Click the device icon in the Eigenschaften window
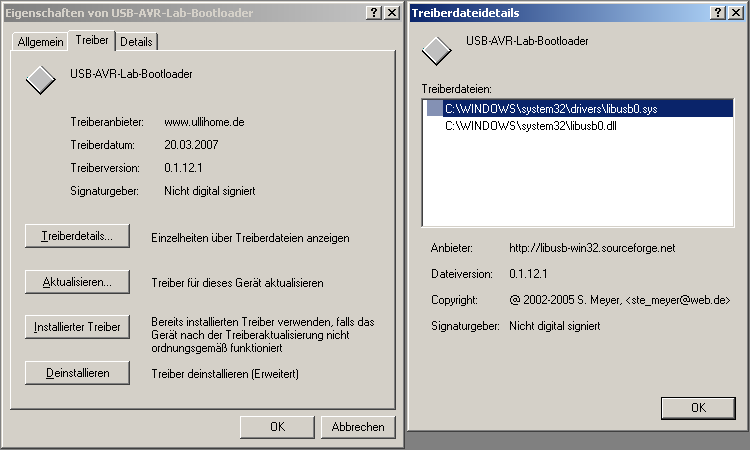This screenshot has height=450, width=750. [41, 80]
